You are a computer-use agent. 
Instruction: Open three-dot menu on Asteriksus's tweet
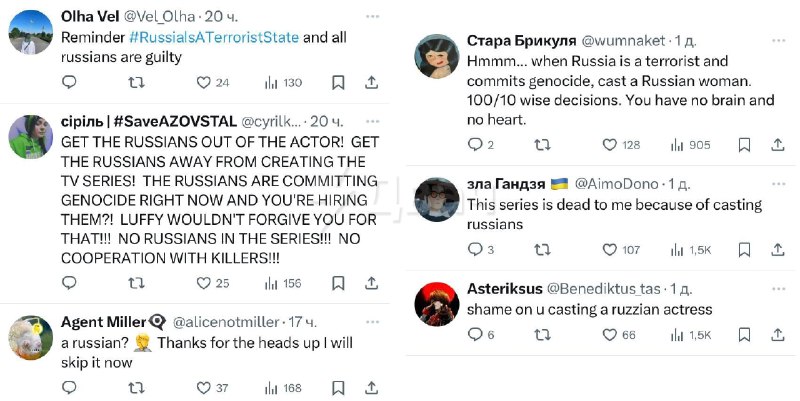point(776,288)
